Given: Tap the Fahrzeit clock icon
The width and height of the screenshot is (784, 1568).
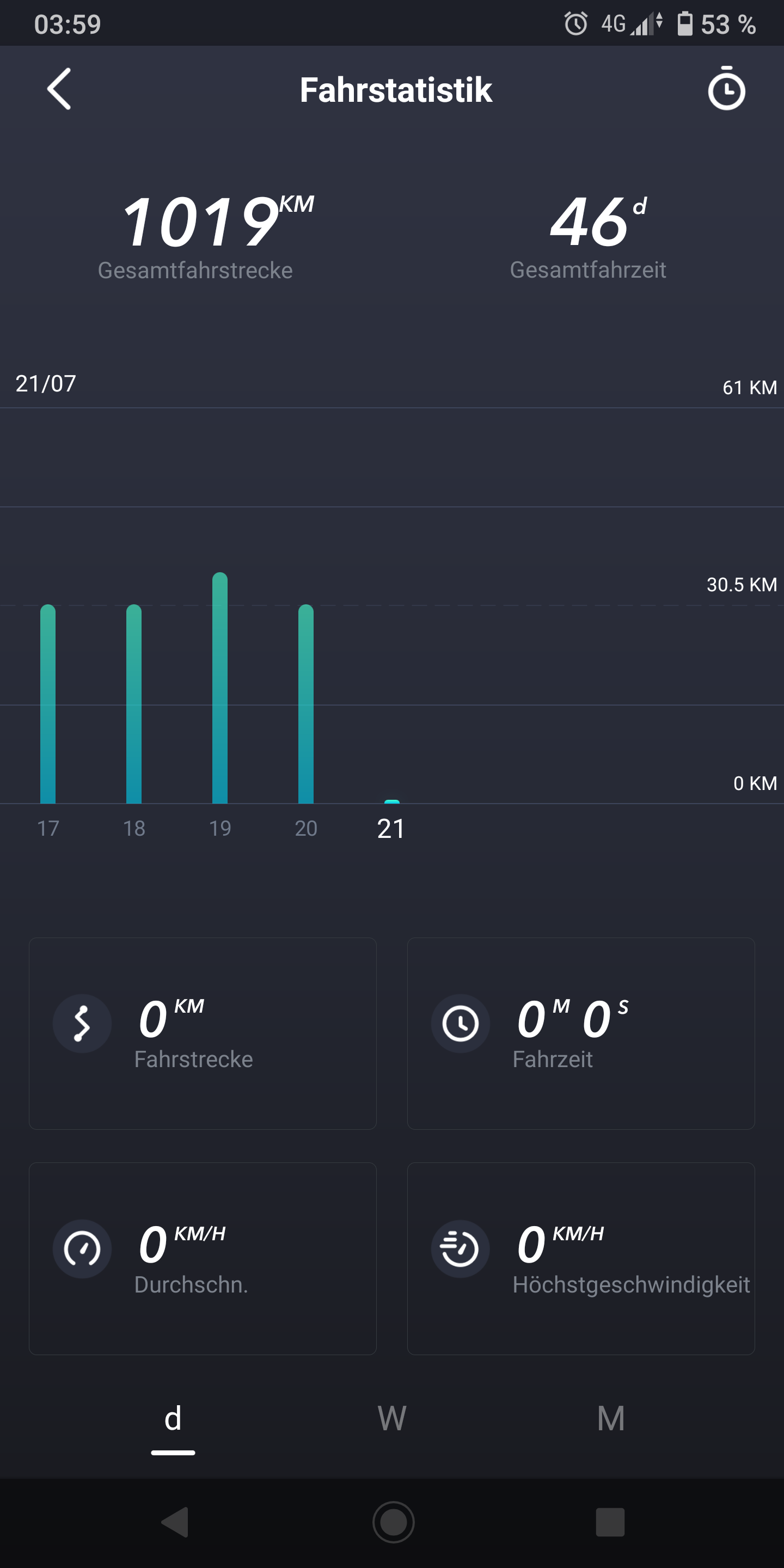Looking at the screenshot, I should (460, 1024).
